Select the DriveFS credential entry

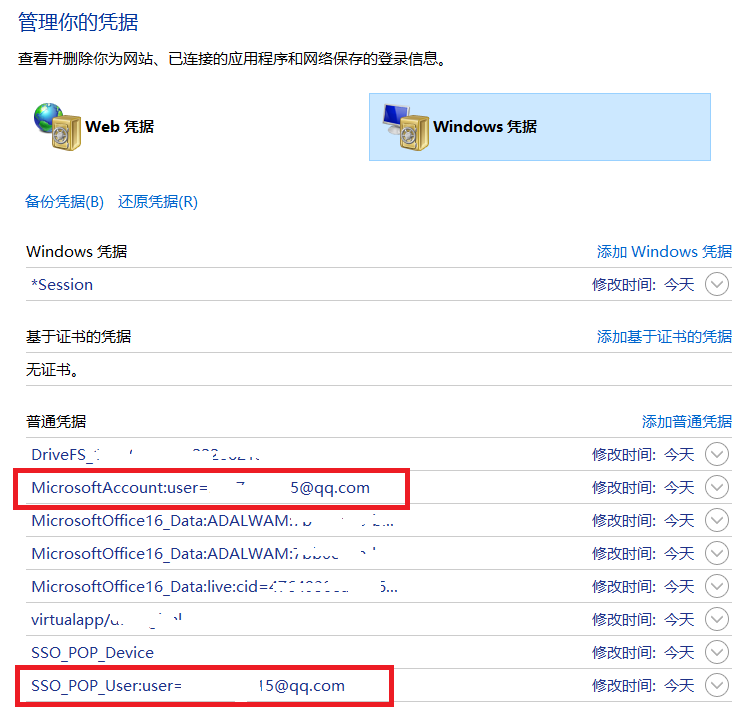tap(145, 454)
